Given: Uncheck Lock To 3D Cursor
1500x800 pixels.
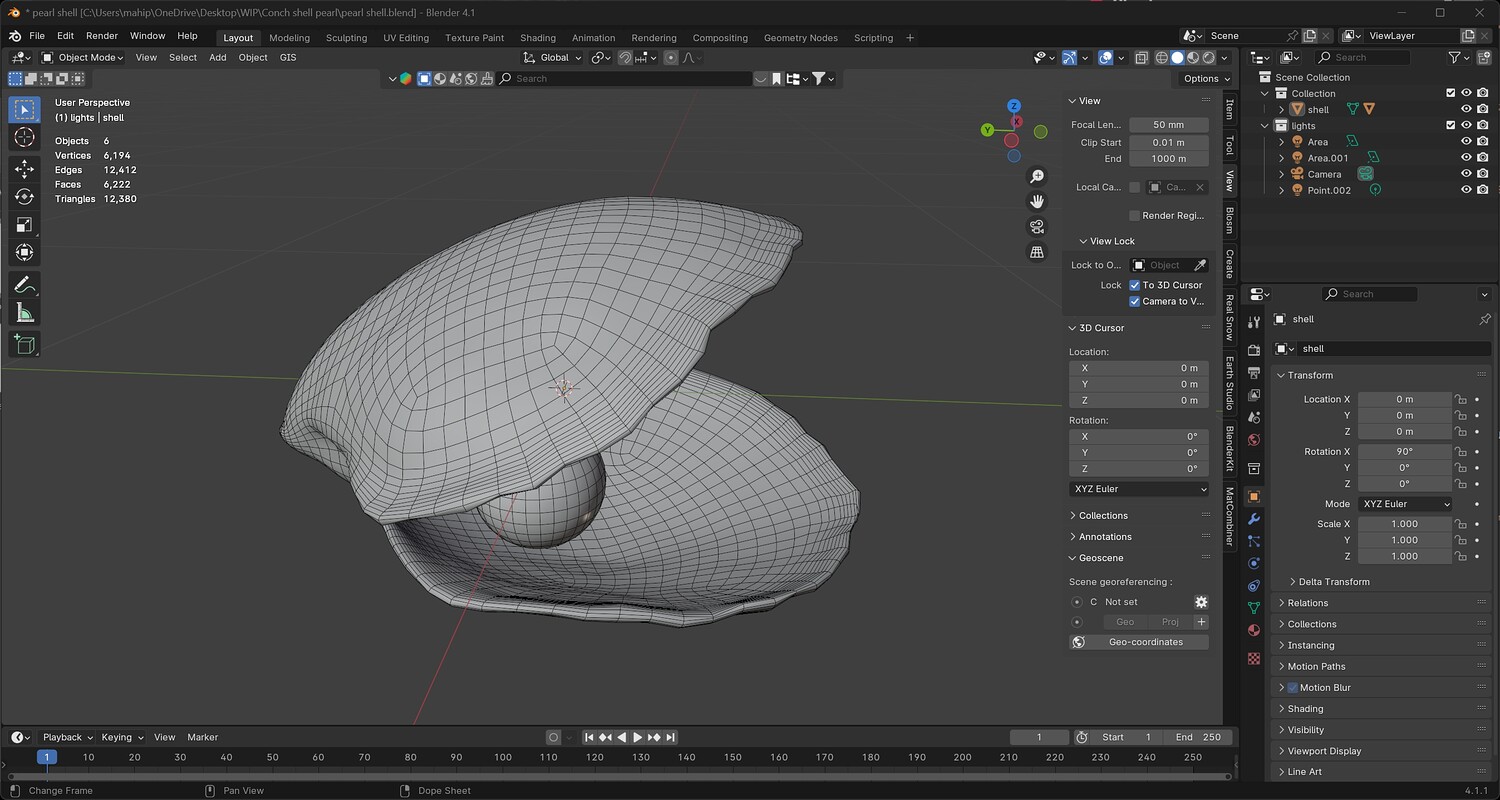Looking at the screenshot, I should pos(1134,285).
